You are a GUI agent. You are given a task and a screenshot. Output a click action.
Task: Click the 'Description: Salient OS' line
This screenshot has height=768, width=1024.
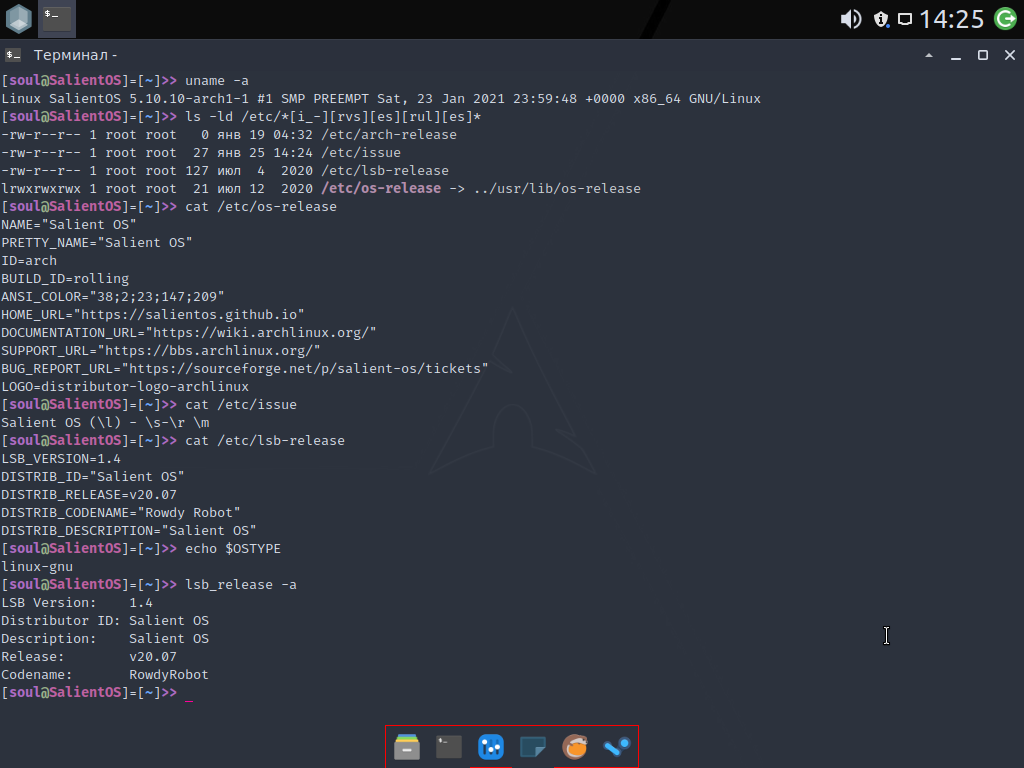(x=105, y=639)
